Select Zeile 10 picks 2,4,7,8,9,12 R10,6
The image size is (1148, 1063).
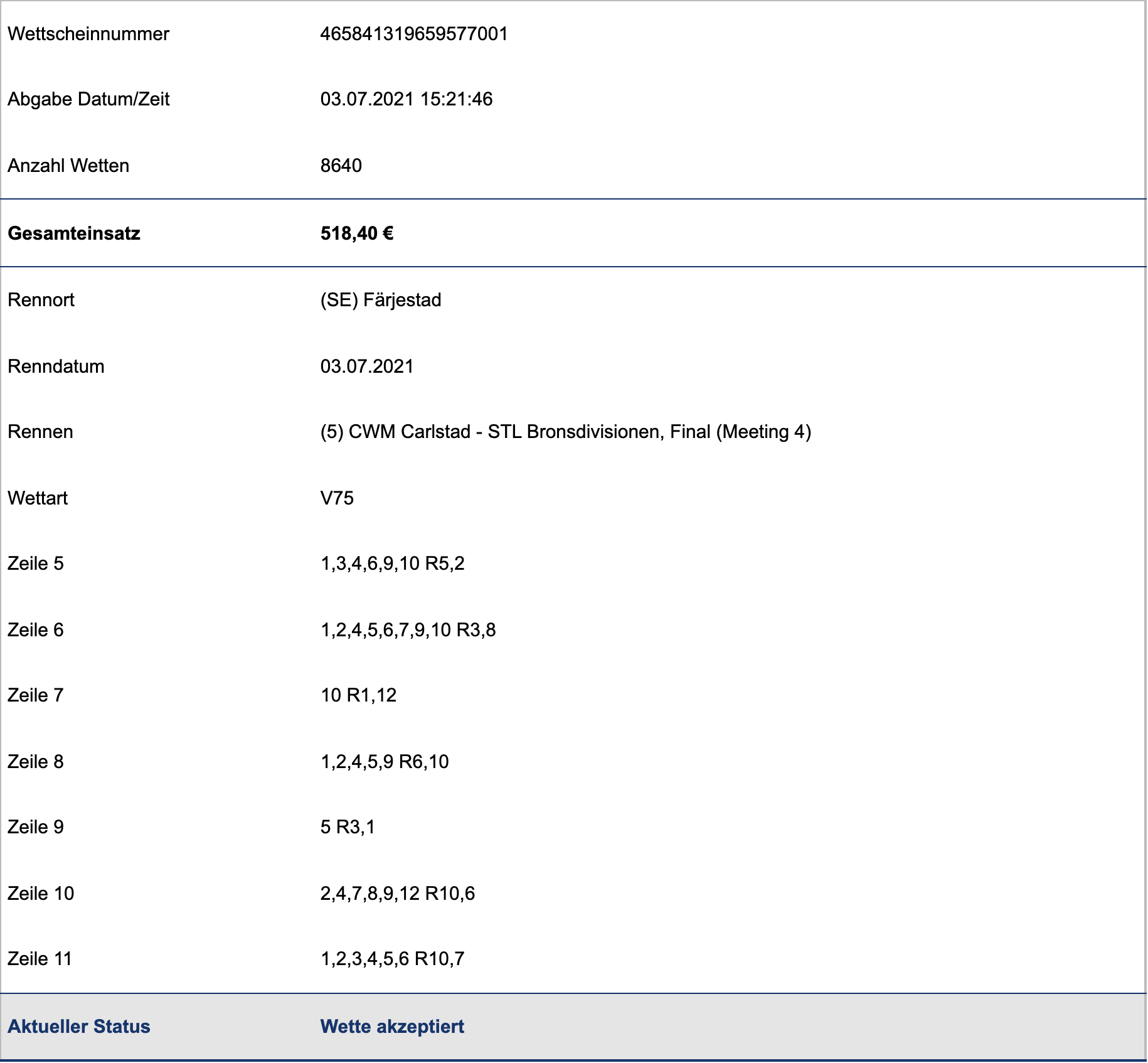(x=398, y=894)
